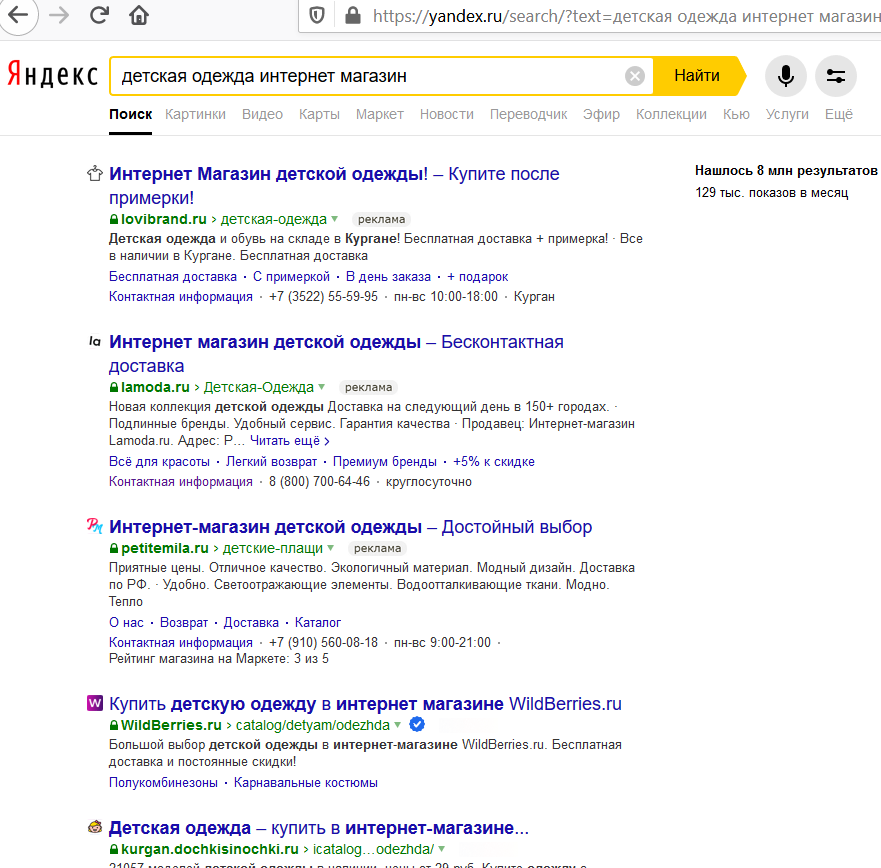Click the 'О нас' sitelink
Viewport: 881px width, 868px height.
(x=126, y=622)
